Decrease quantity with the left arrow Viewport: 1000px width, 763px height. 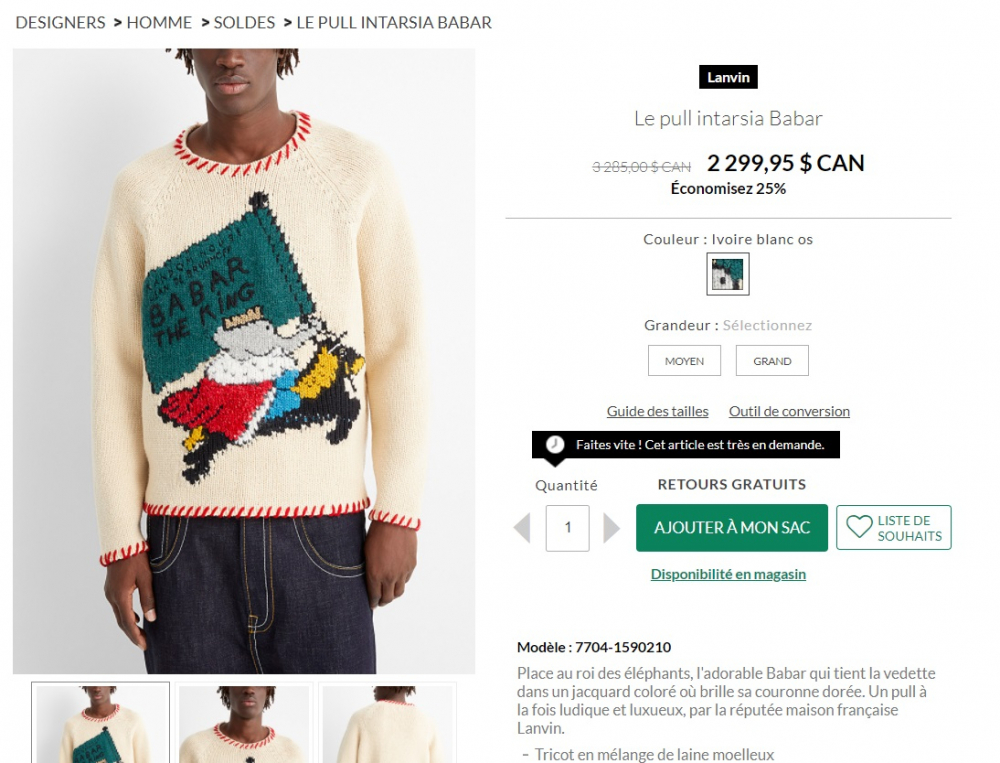(x=522, y=528)
